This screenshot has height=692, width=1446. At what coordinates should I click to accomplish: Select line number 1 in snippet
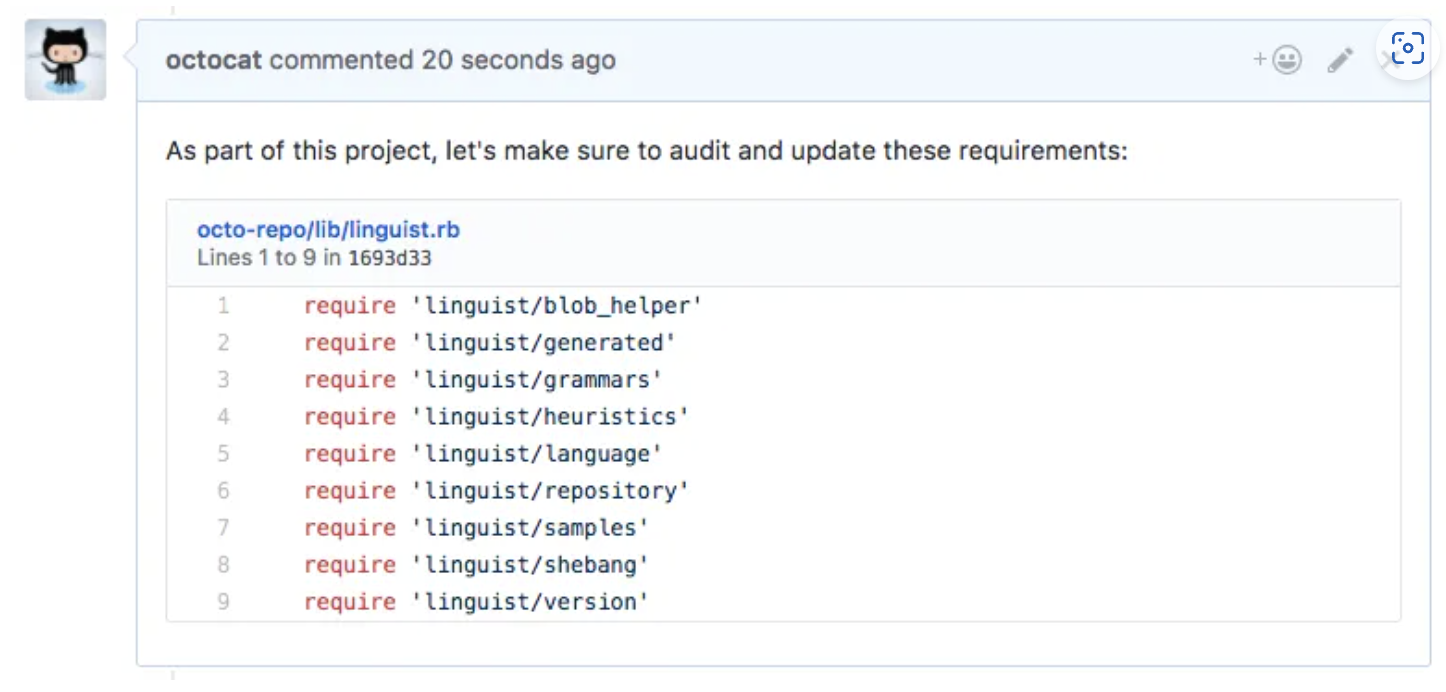pyautogui.click(x=223, y=306)
